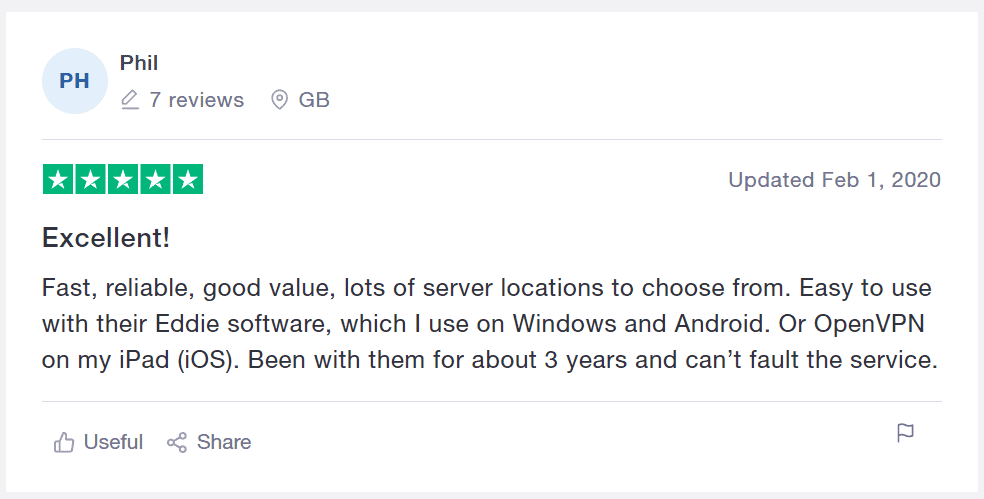The image size is (984, 499).
Task: Click the fourth green rating star
Action: click(x=155, y=180)
